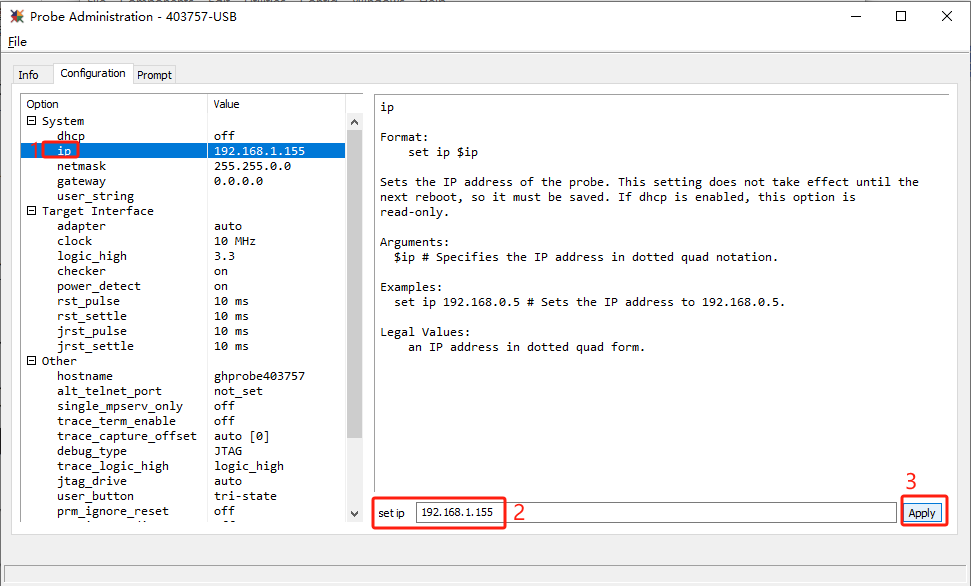
Task: Click the Value column header
Action: click(226, 104)
